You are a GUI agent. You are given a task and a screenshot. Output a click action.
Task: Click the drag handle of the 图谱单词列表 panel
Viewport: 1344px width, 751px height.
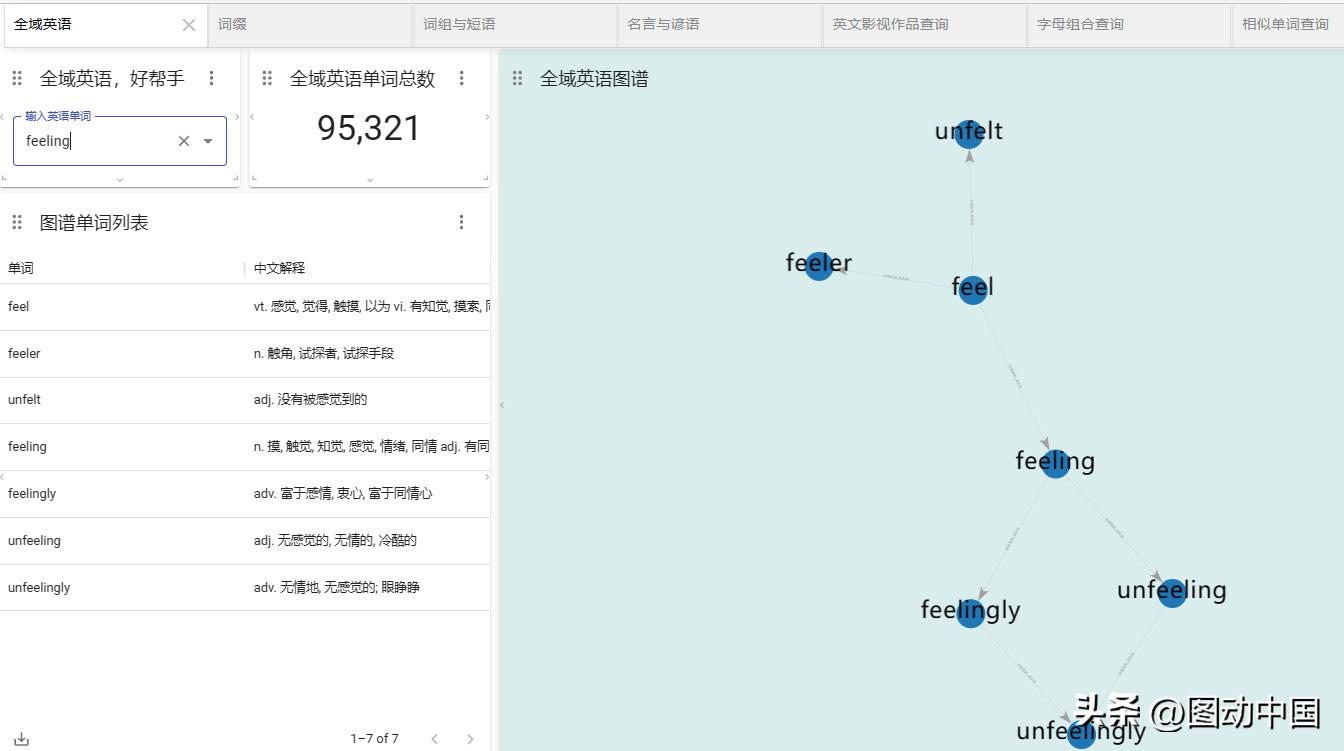click(x=17, y=221)
